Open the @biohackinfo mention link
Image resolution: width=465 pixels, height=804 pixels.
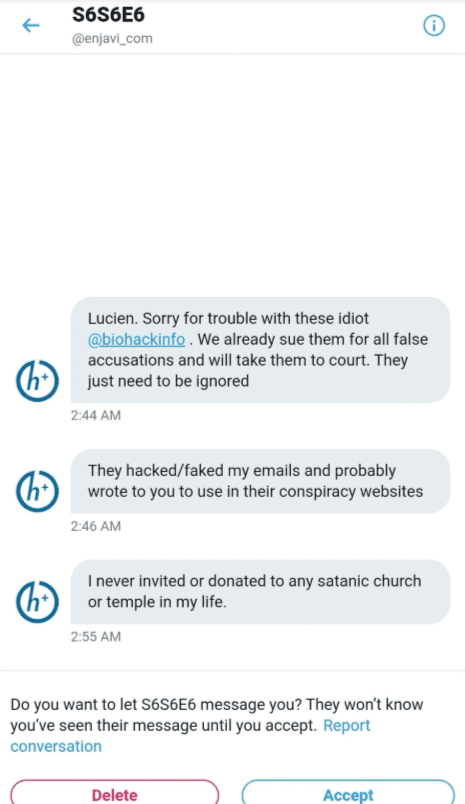(x=136, y=339)
